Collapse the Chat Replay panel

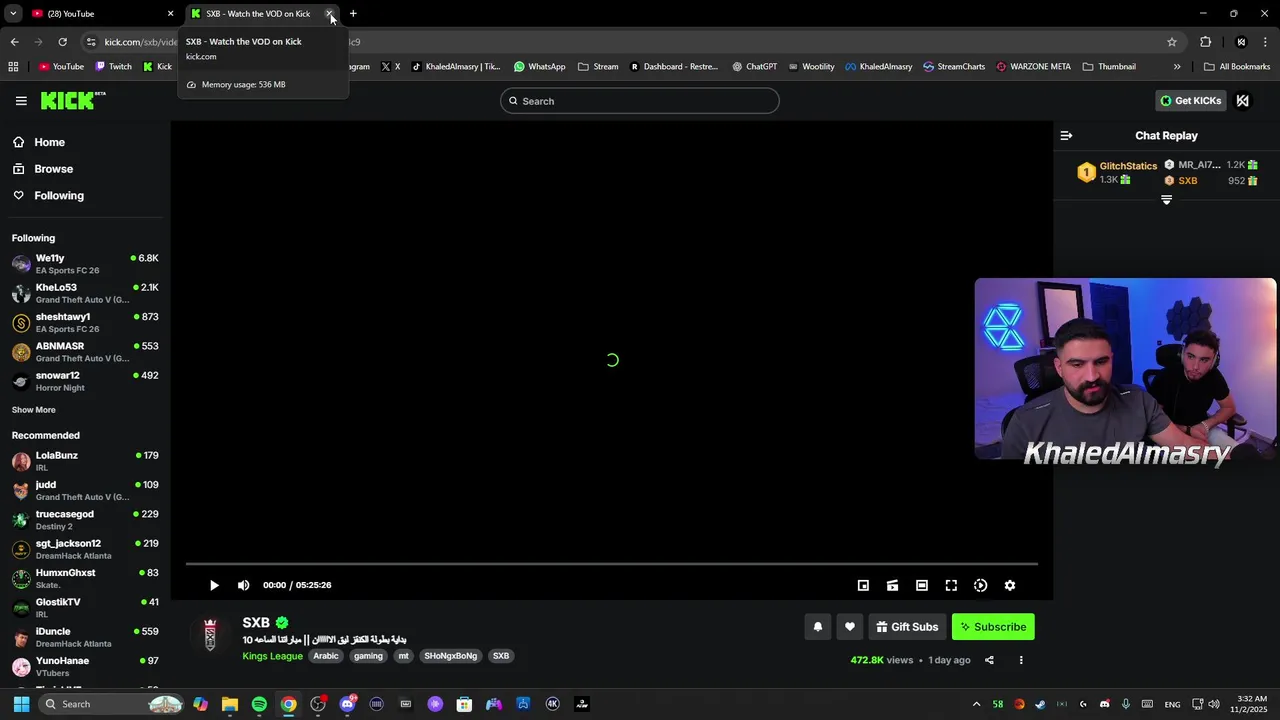(x=1066, y=135)
